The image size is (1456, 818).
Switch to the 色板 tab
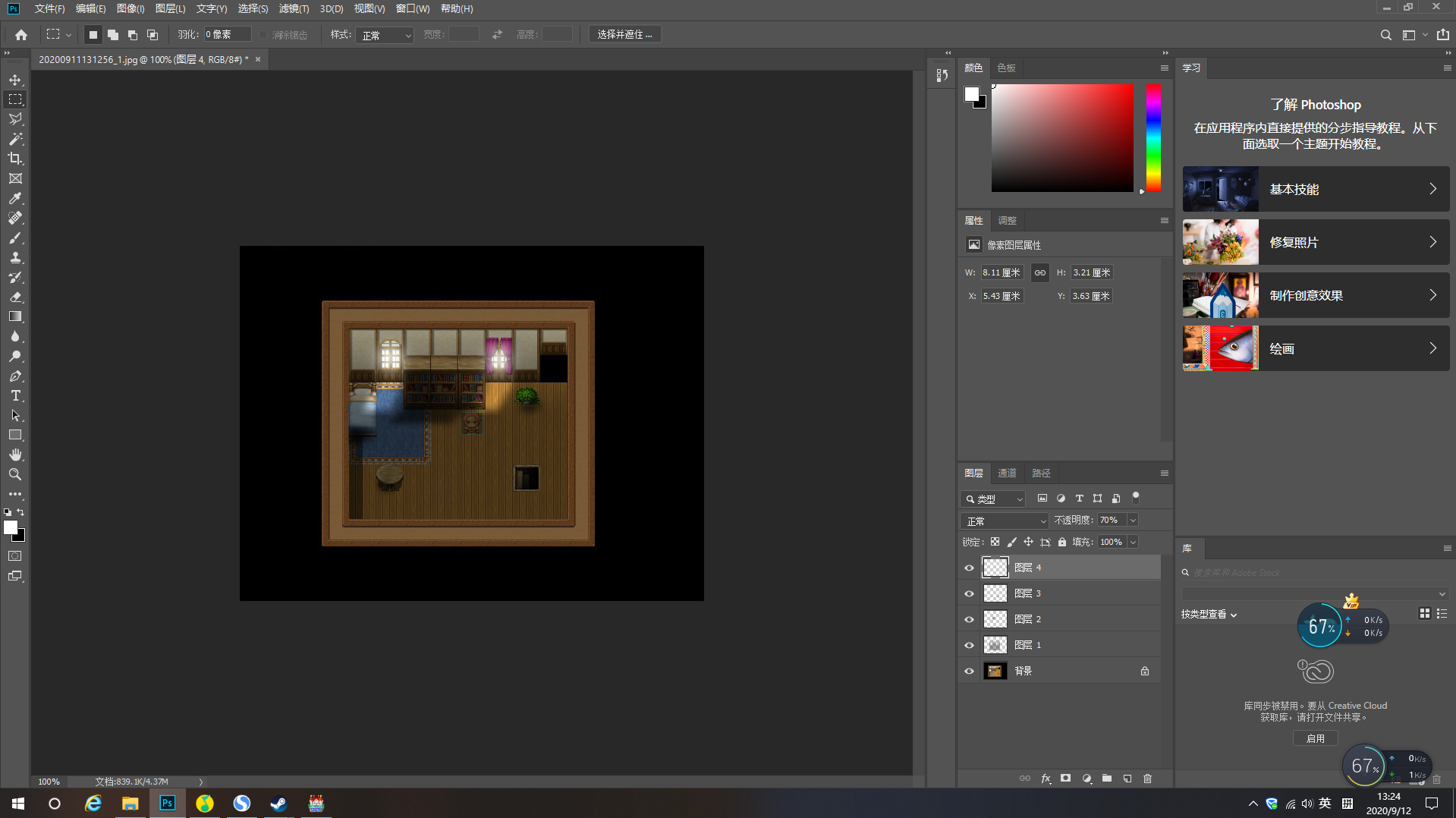pyautogui.click(x=1006, y=68)
